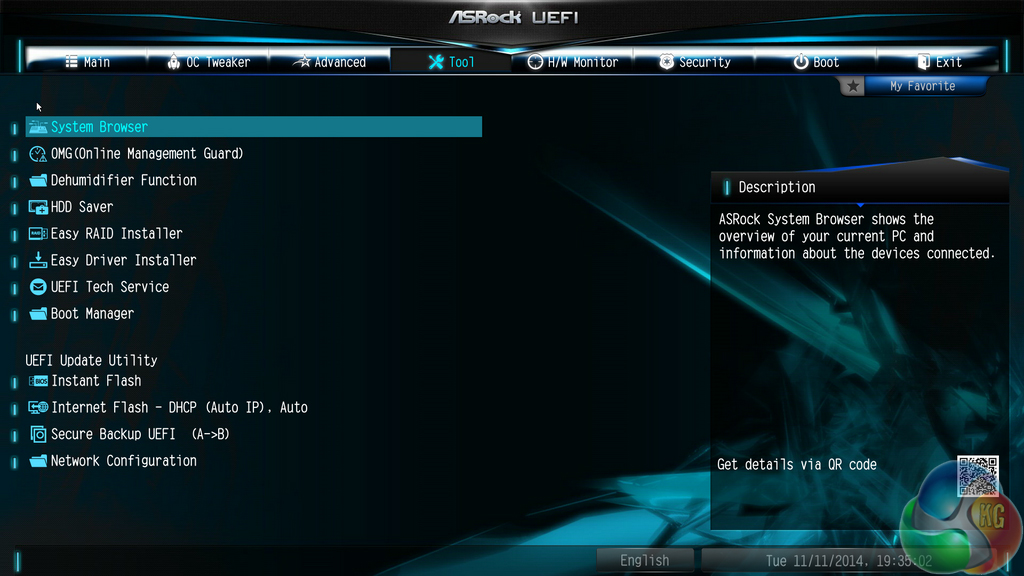Screen dimensions: 1024x576
Task: Click the Boot tab power icon
Action: 801,61
